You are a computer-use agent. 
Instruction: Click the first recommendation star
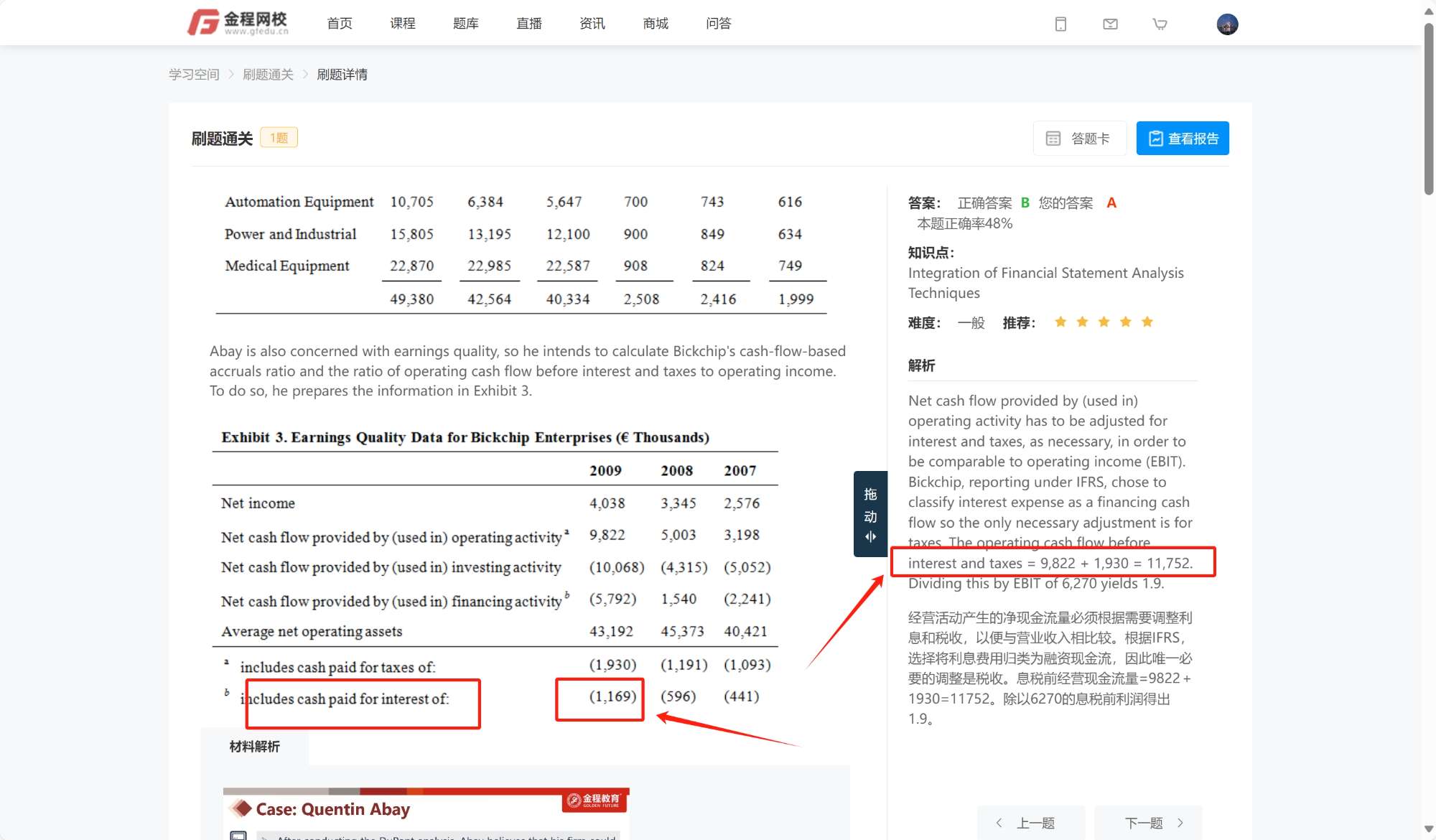tap(1060, 322)
